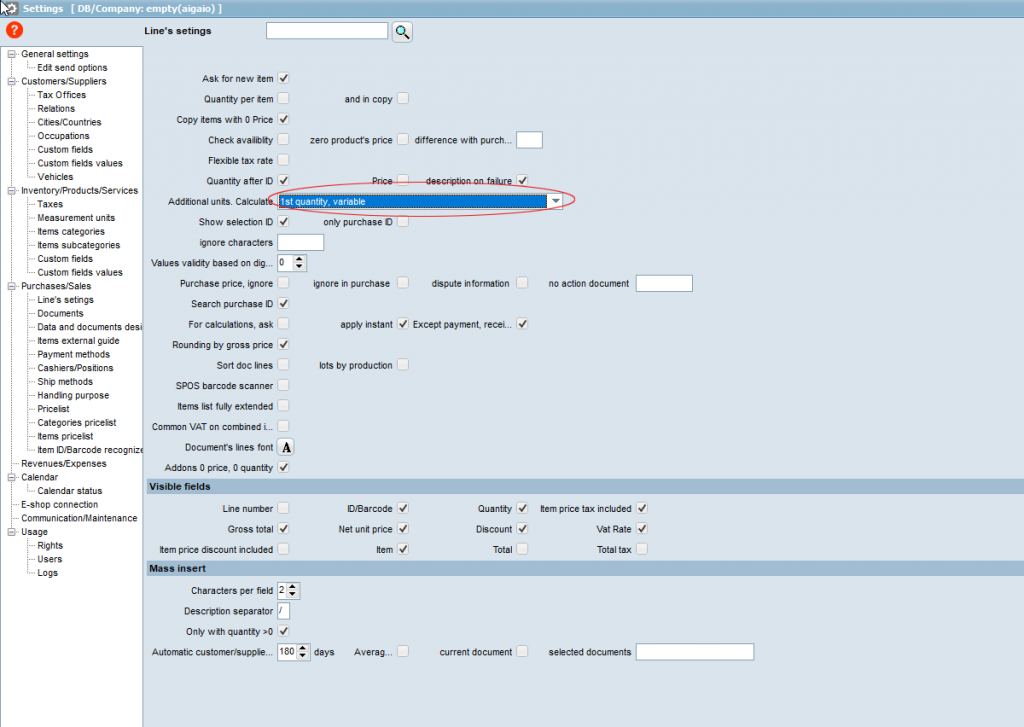The width and height of the screenshot is (1024, 727).
Task: Toggle the Ask for new item checkbox
Action: click(284, 78)
